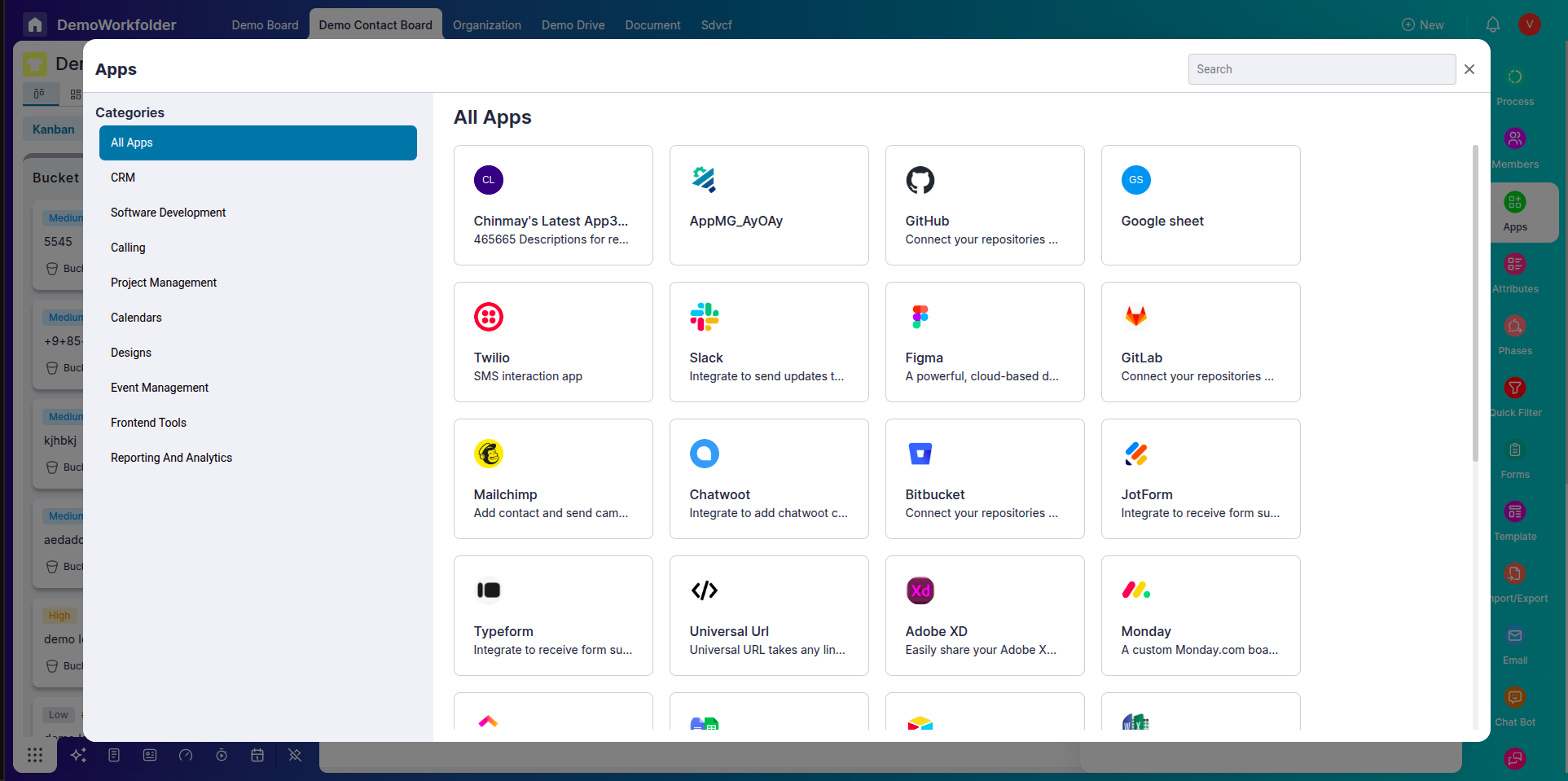Image resolution: width=1568 pixels, height=781 pixels.
Task: Click the notification bell icon
Action: coord(1492,24)
